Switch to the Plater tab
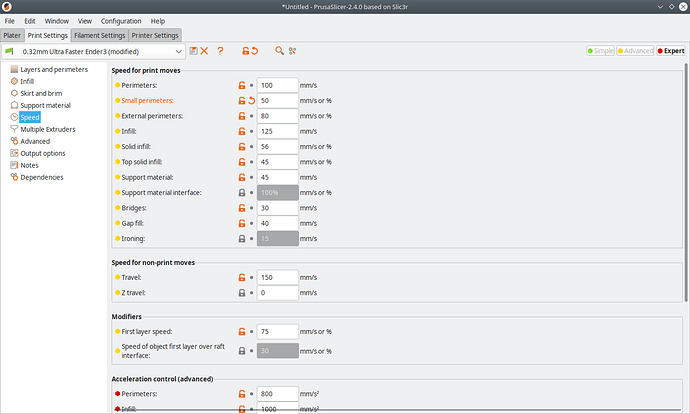690x414 pixels. tap(12, 35)
